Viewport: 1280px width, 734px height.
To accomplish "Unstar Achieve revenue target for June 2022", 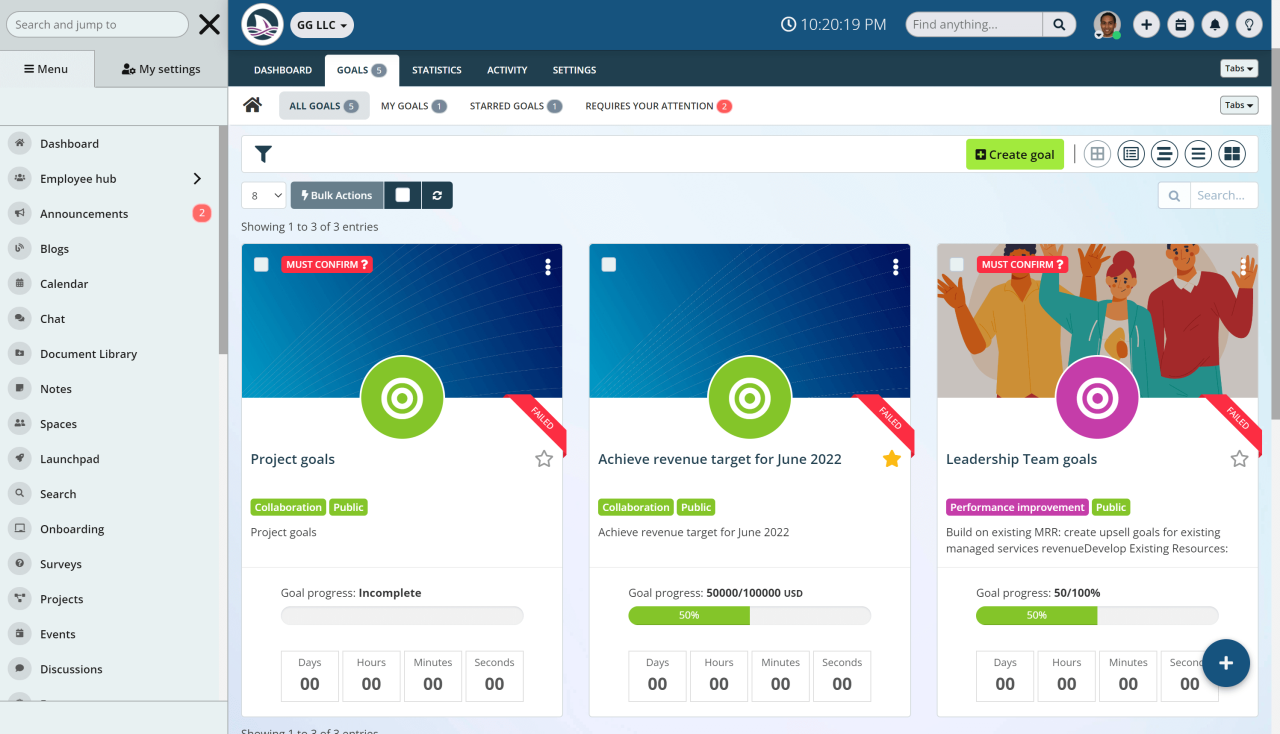I will pos(890,458).
